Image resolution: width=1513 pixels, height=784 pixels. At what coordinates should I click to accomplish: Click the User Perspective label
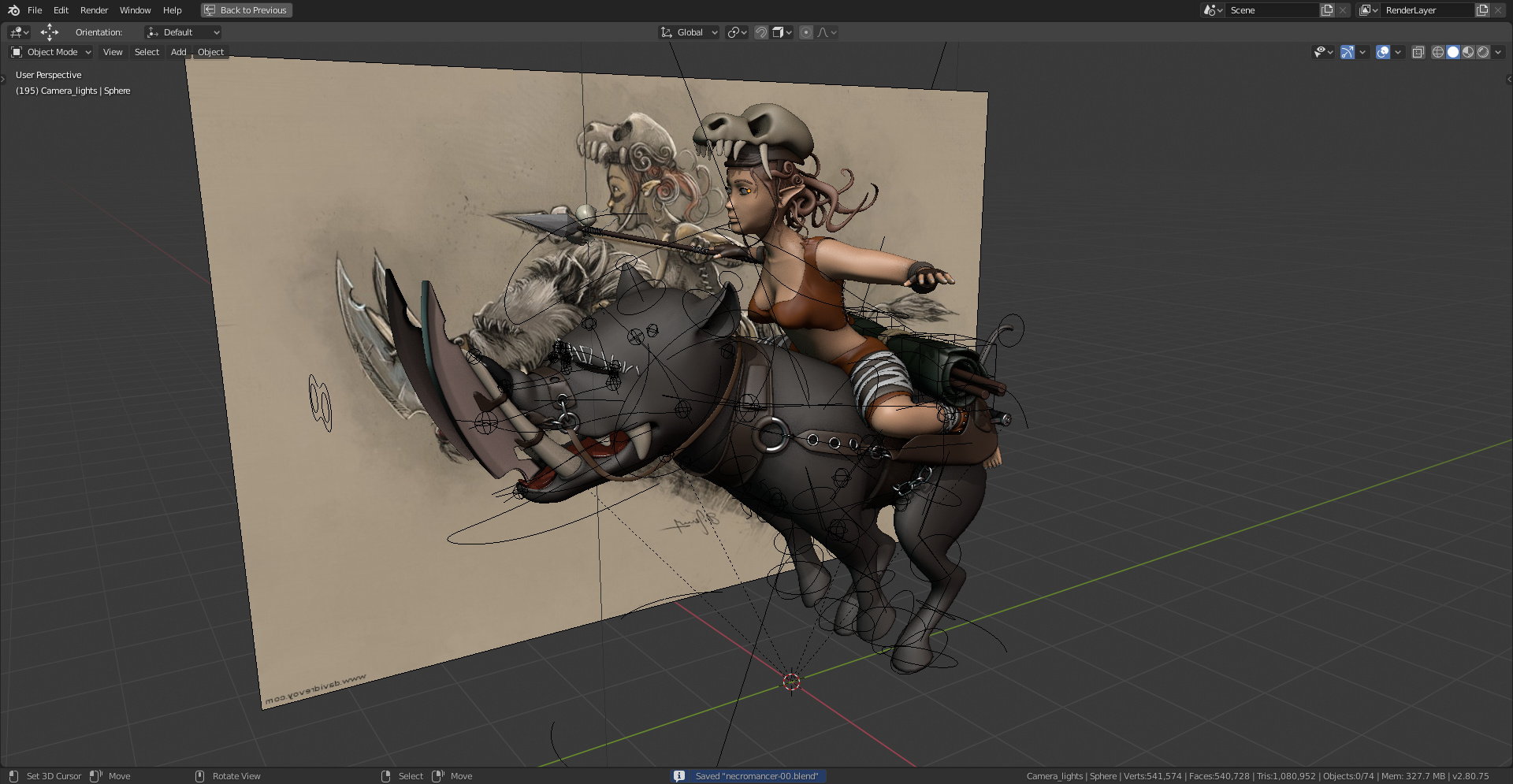click(48, 75)
